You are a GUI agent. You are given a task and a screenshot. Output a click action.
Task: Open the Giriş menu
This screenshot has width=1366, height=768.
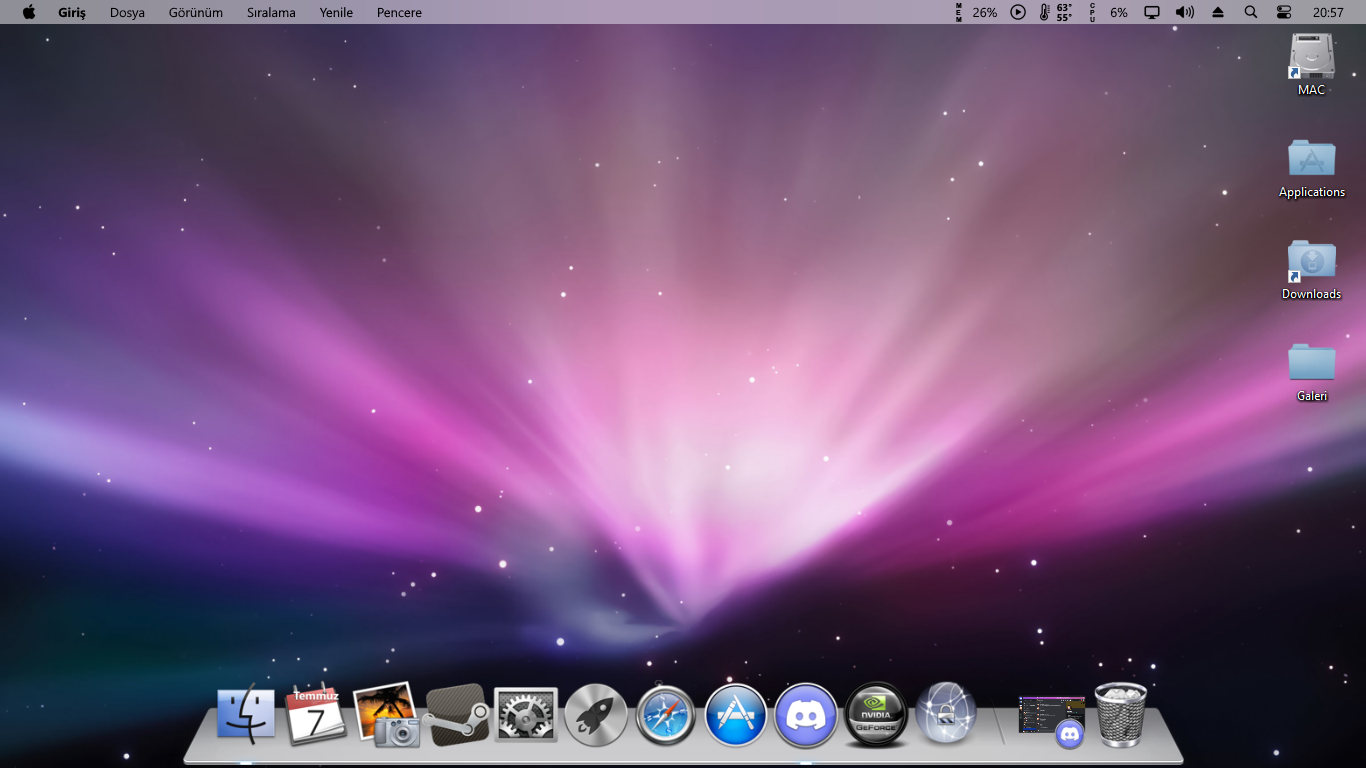(72, 13)
